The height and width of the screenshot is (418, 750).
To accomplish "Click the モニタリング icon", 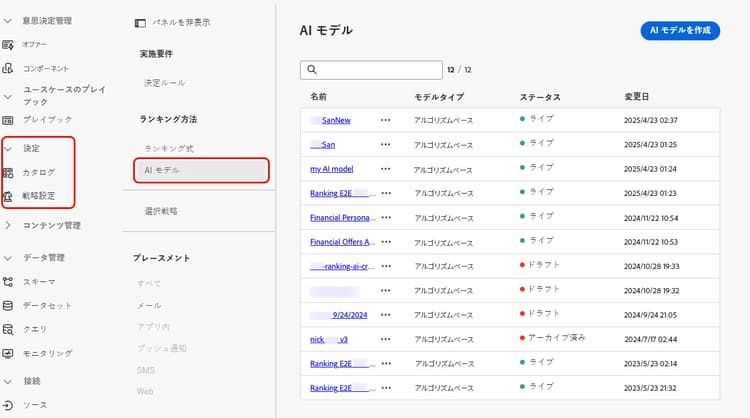I will click(8, 353).
